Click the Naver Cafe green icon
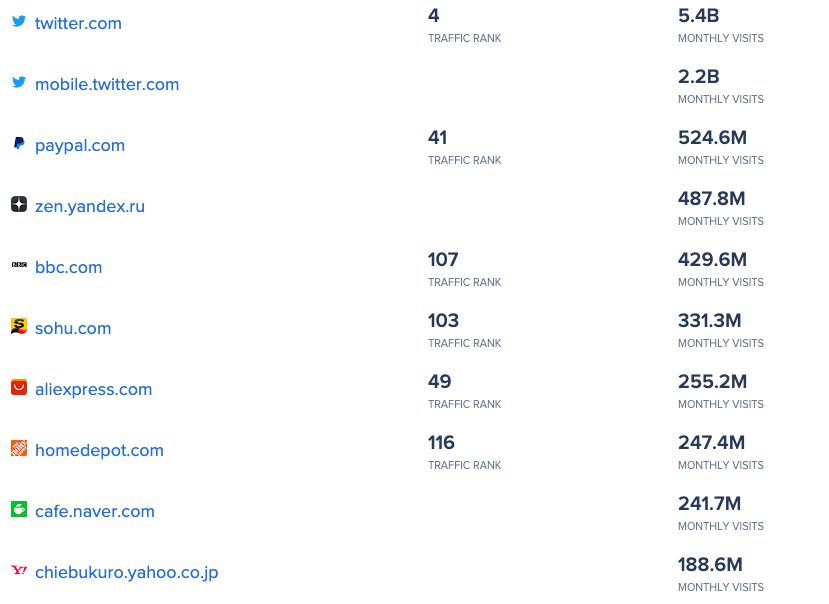Viewport: 829px width, 604px height. 18,509
